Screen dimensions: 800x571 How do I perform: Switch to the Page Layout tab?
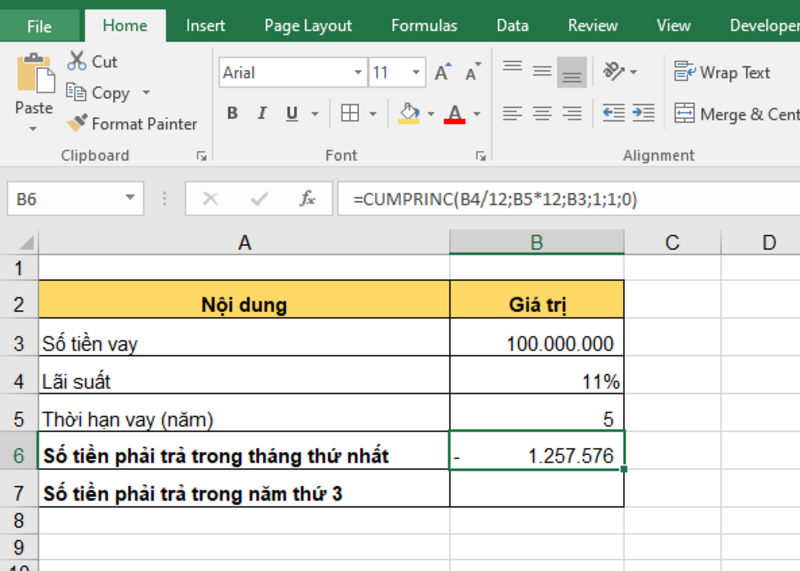[308, 26]
